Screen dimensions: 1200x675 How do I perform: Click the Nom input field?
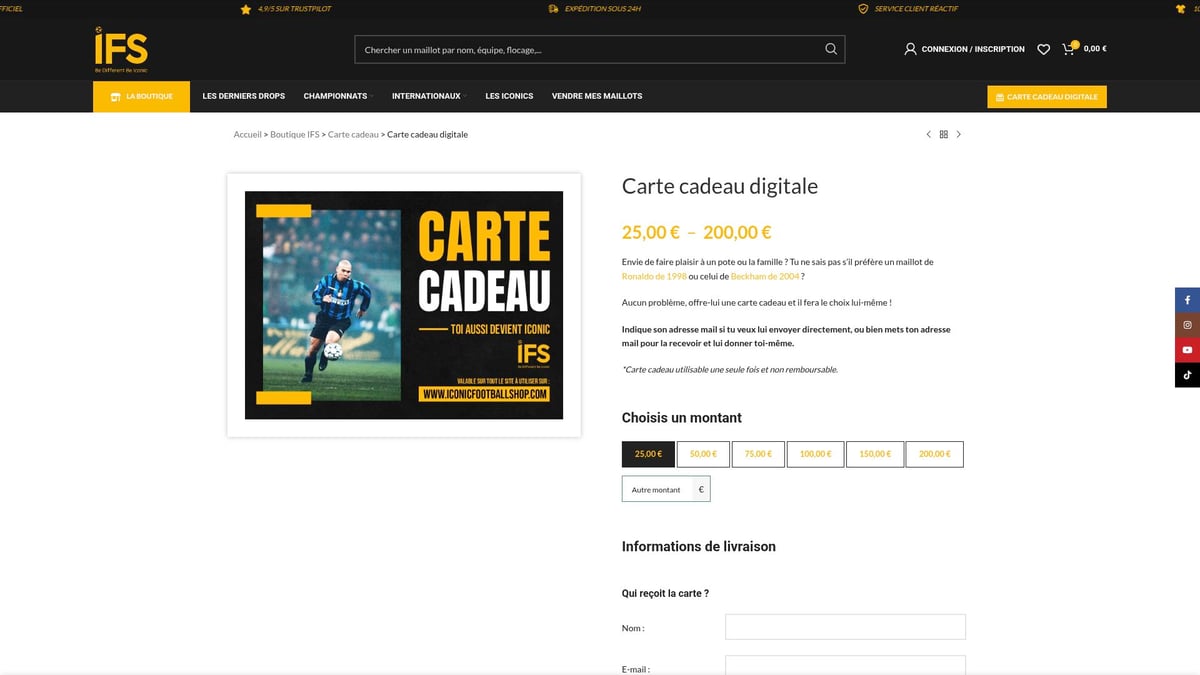coord(845,627)
